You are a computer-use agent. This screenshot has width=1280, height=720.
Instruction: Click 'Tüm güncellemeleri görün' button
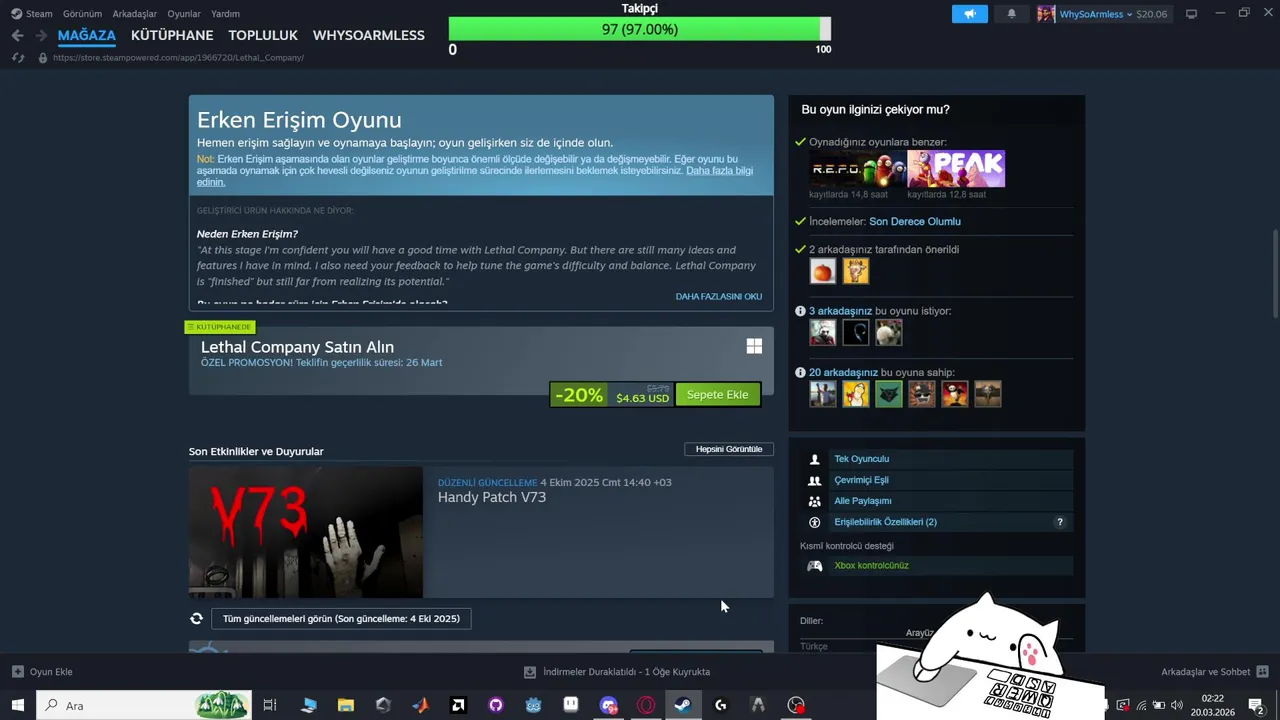click(341, 618)
